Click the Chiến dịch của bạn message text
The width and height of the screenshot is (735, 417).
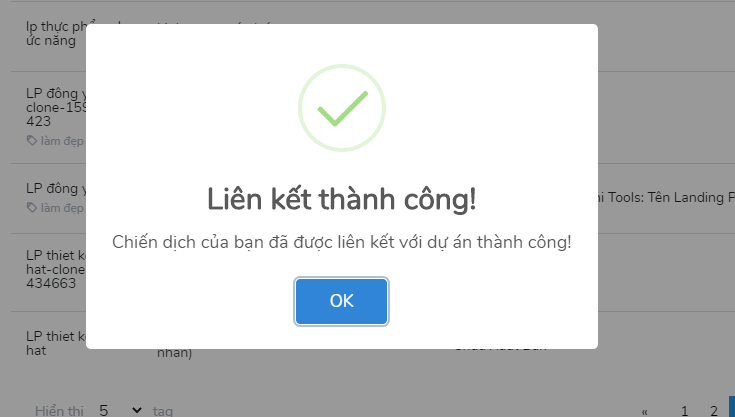tap(342, 242)
